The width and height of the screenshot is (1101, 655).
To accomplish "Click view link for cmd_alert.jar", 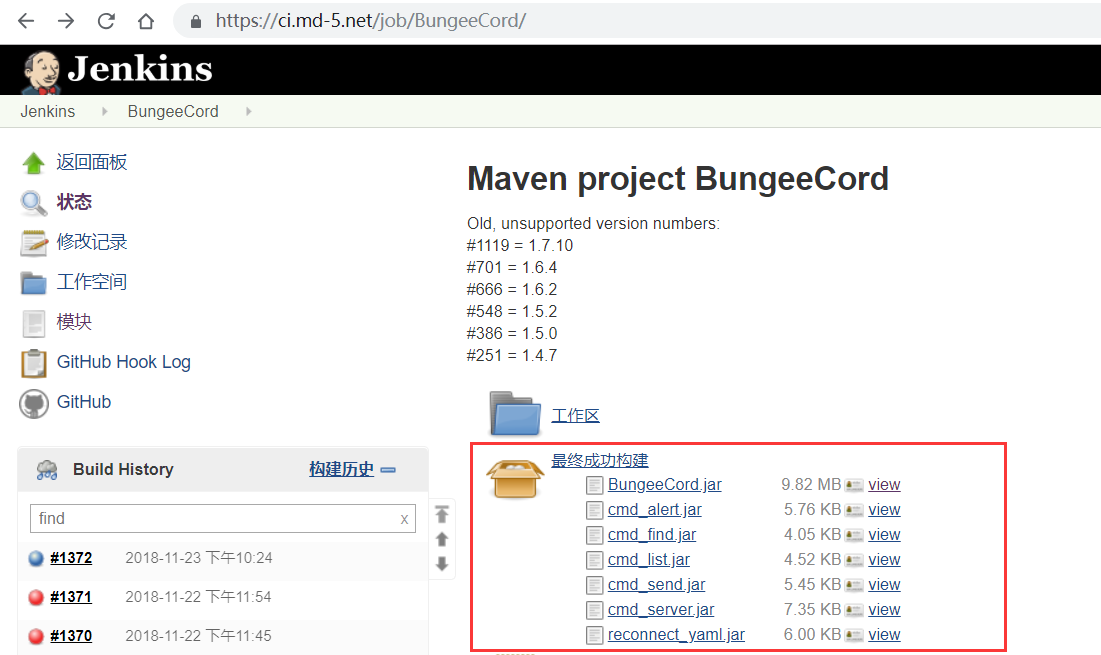I will tap(884, 510).
